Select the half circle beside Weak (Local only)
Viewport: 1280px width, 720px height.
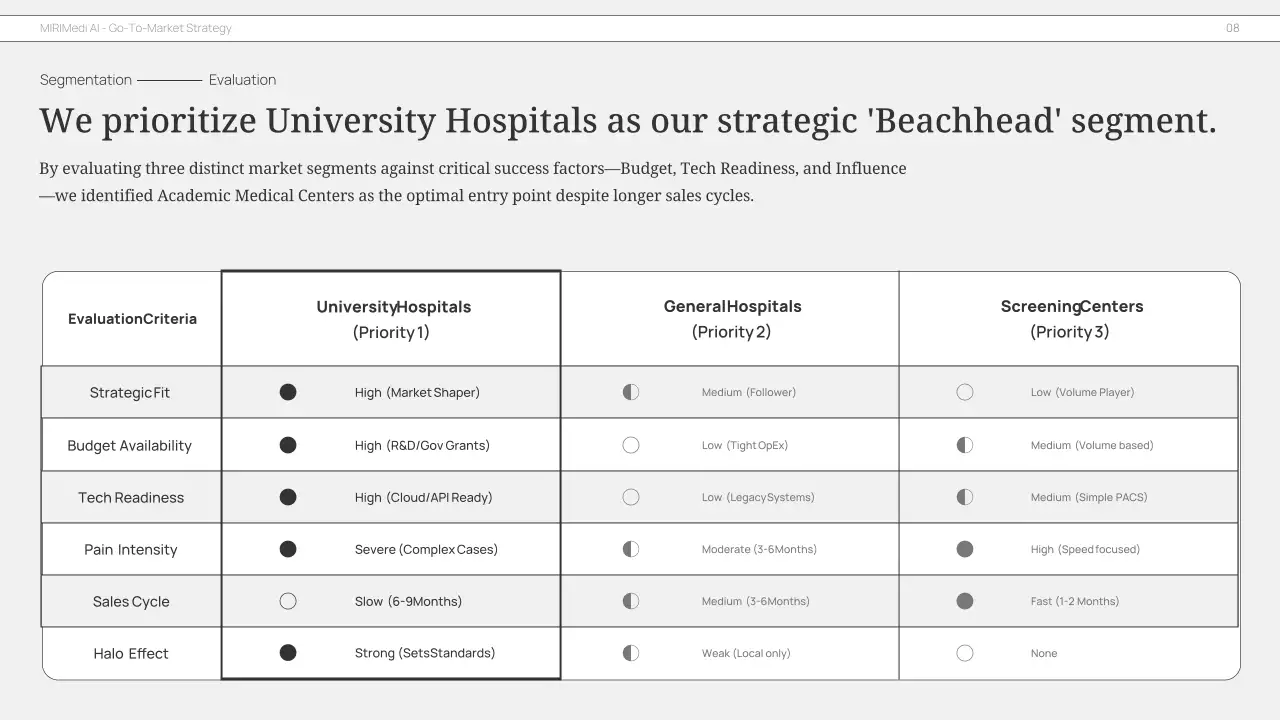point(631,653)
